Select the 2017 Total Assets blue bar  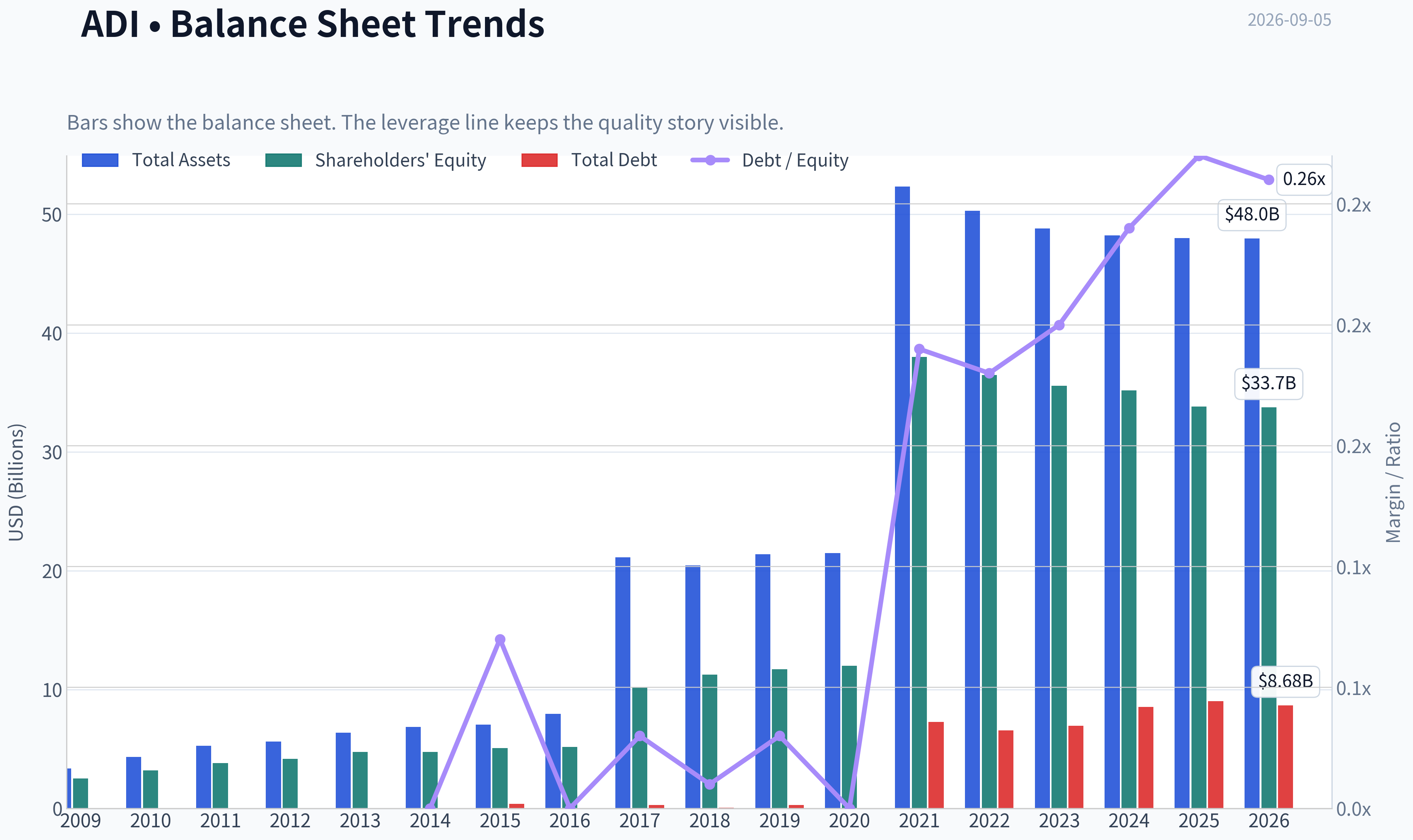tap(623, 683)
